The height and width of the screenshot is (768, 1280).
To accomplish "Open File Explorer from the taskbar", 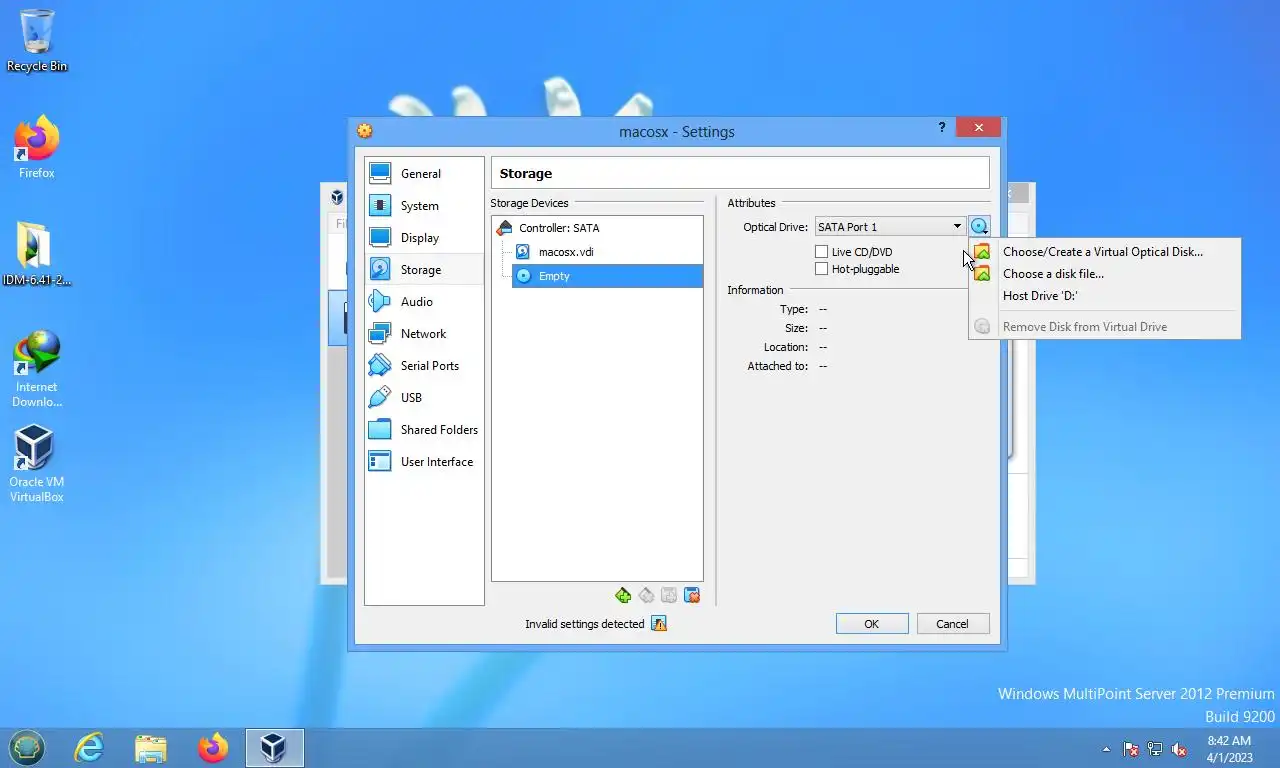I will (x=151, y=748).
